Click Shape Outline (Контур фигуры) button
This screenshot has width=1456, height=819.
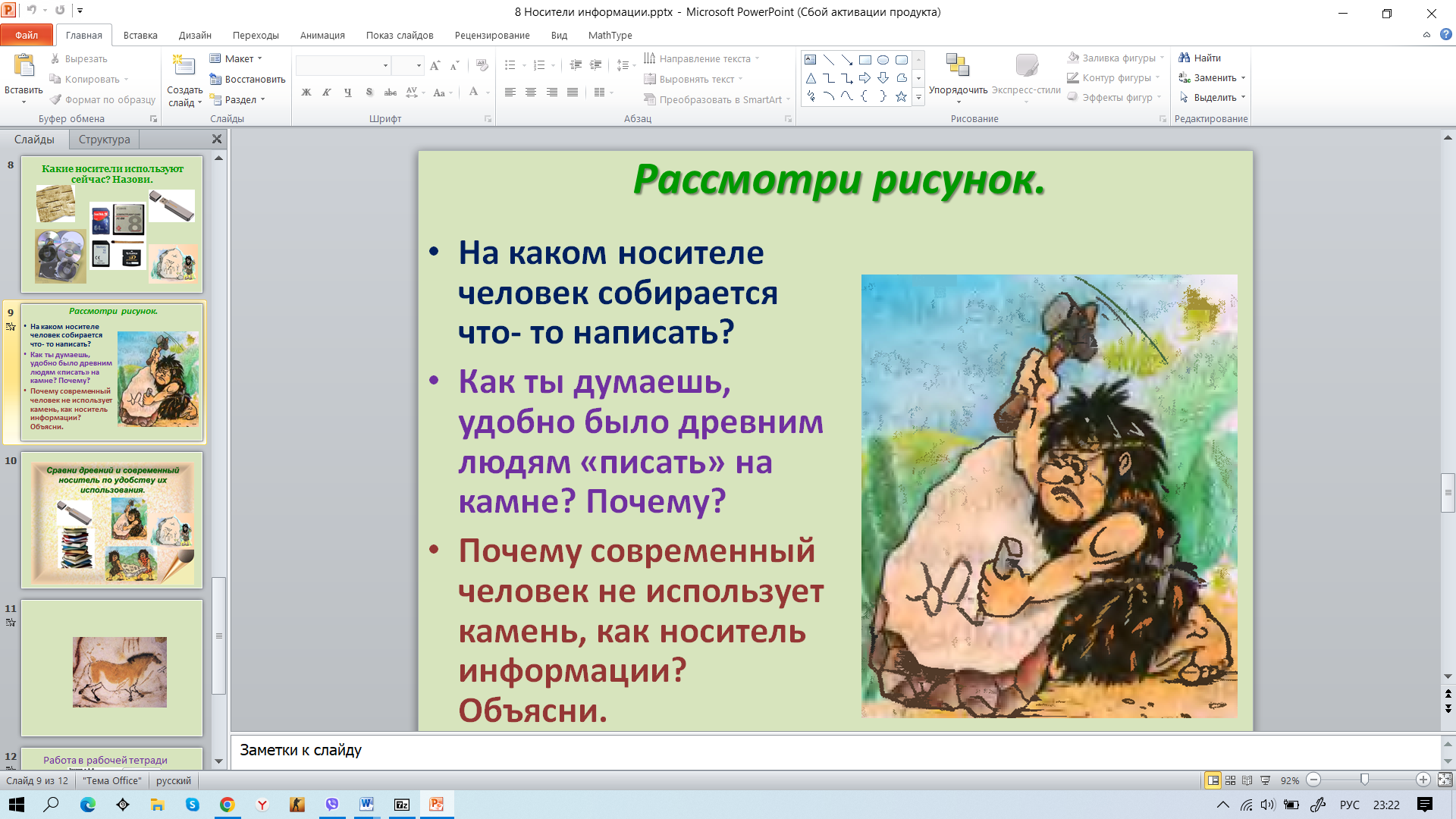1113,77
